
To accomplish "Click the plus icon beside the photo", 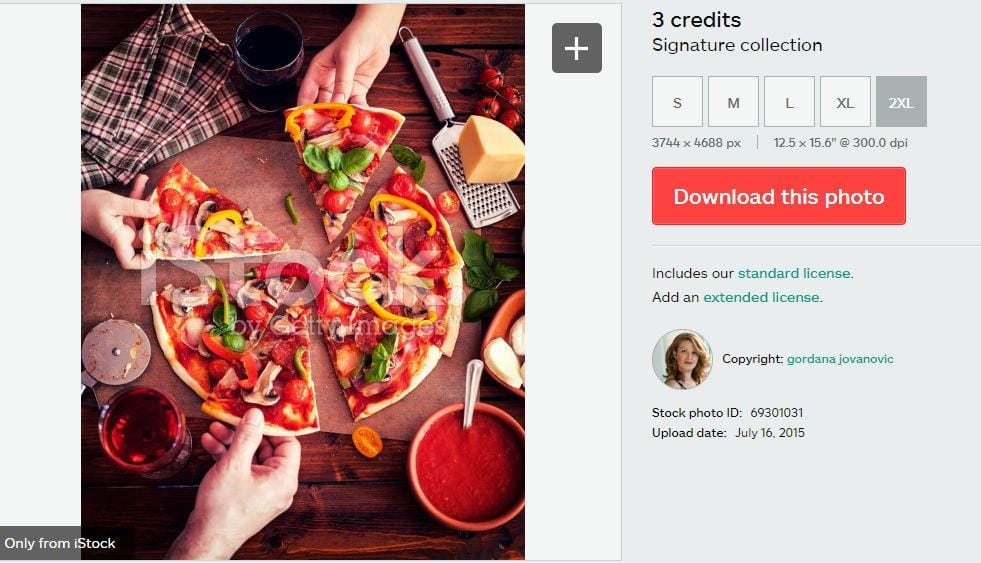I will point(577,48).
